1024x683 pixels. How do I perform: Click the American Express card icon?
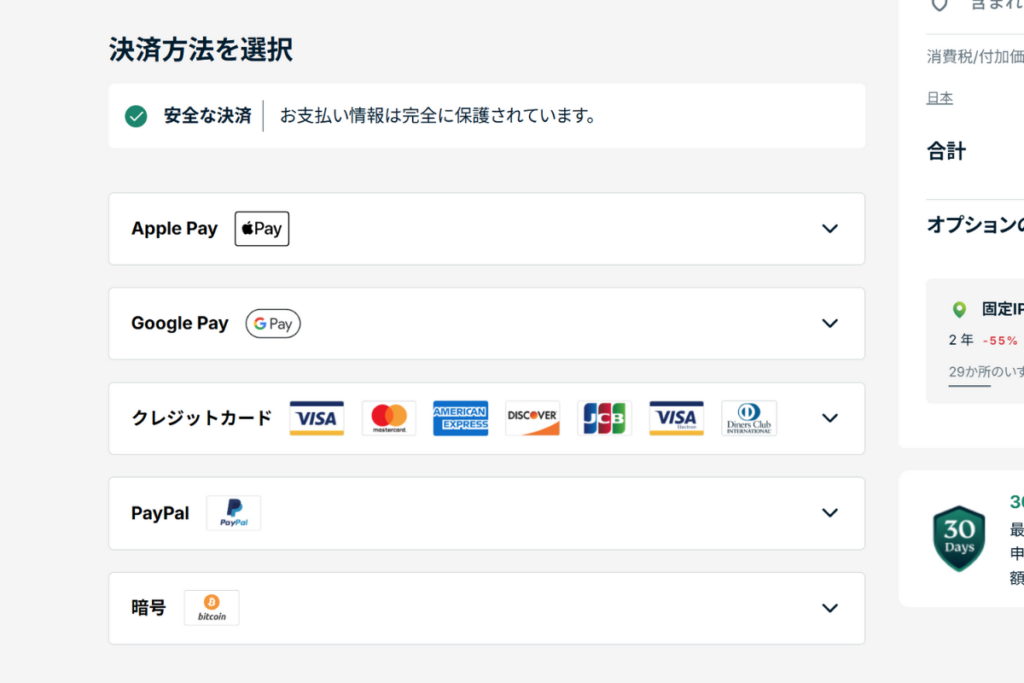(460, 418)
